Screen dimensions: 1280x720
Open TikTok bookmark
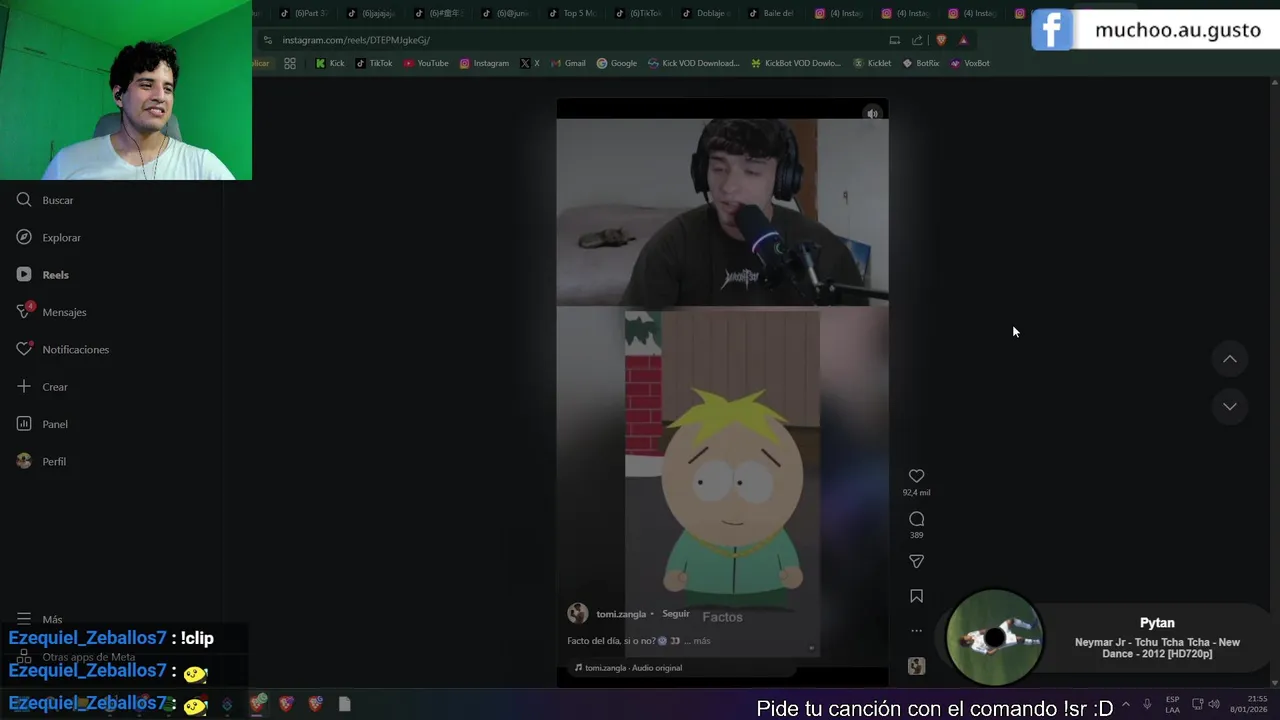374,63
